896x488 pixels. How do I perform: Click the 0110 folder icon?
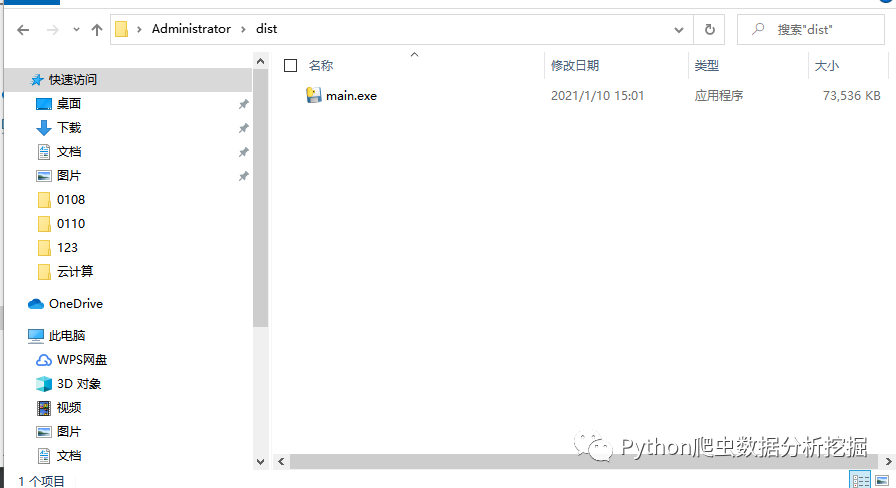[x=44, y=224]
